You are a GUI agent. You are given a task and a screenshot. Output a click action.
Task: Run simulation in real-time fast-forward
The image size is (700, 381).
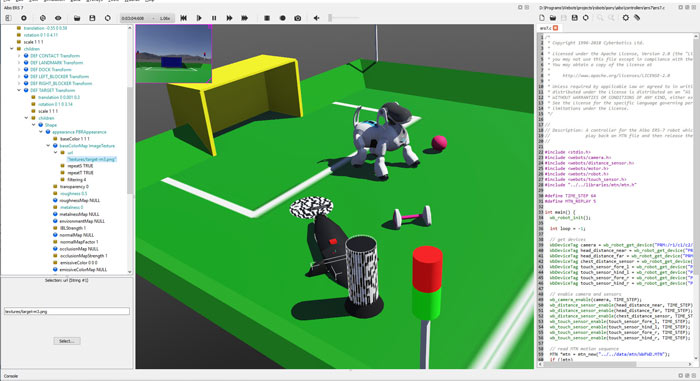[x=229, y=18]
